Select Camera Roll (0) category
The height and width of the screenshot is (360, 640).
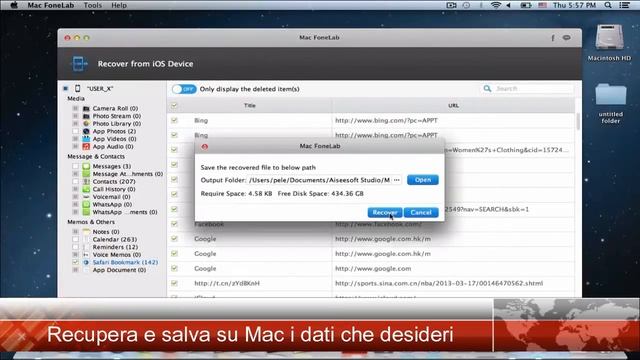pos(115,108)
